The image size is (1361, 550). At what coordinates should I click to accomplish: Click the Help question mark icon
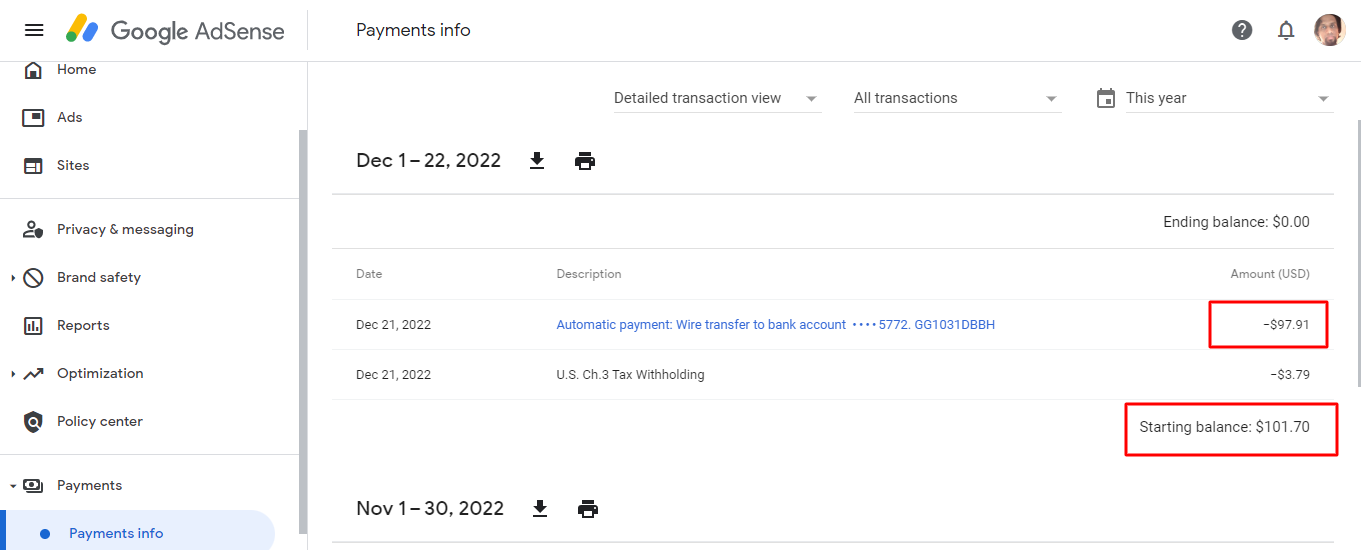pos(1242,30)
